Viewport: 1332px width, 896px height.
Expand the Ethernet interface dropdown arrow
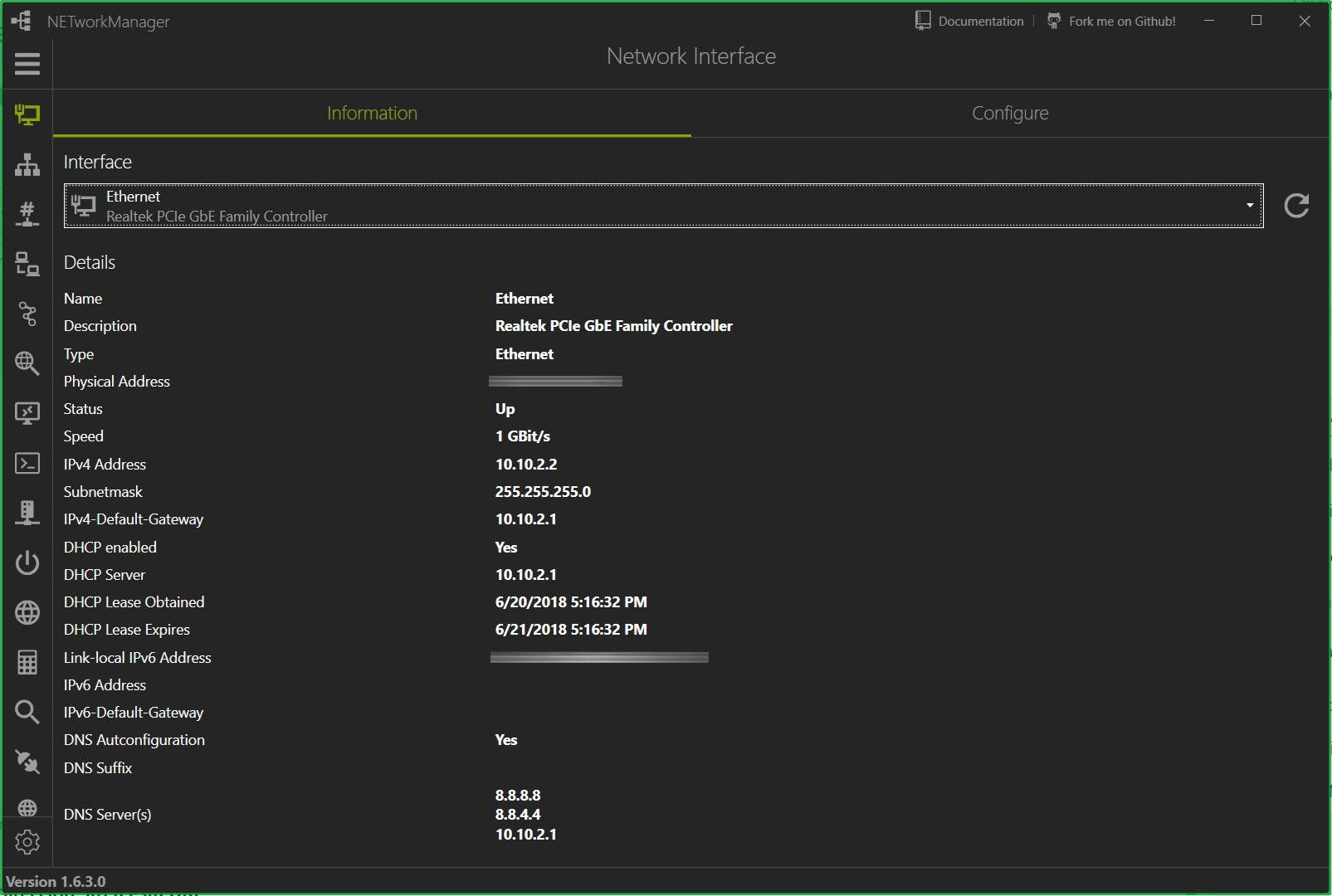(1249, 206)
